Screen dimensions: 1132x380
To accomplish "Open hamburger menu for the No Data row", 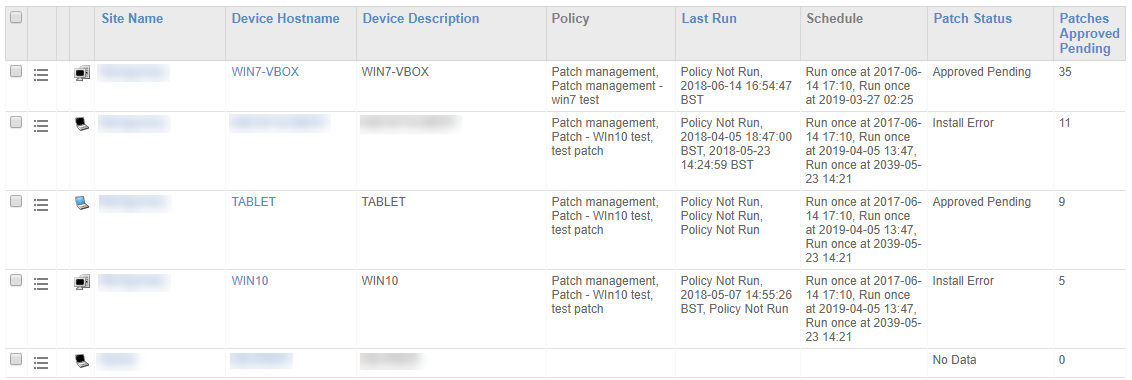I will (x=41, y=362).
